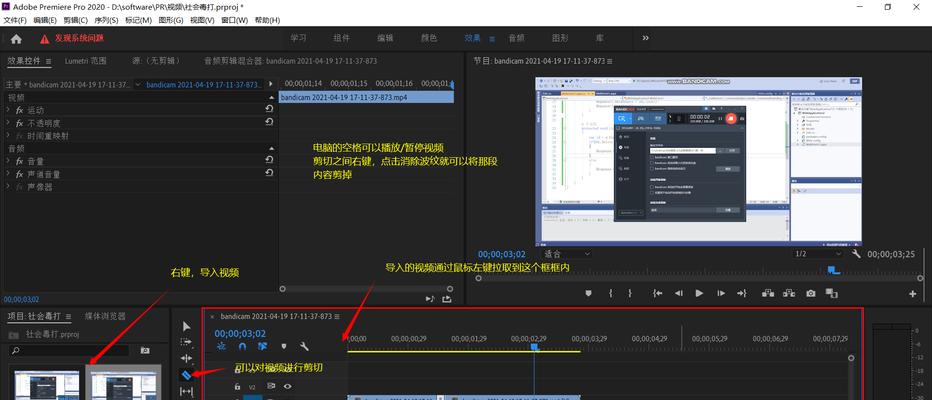Open the 剪辑(C) menu
Screen dimensions: 932x400
point(75,20)
